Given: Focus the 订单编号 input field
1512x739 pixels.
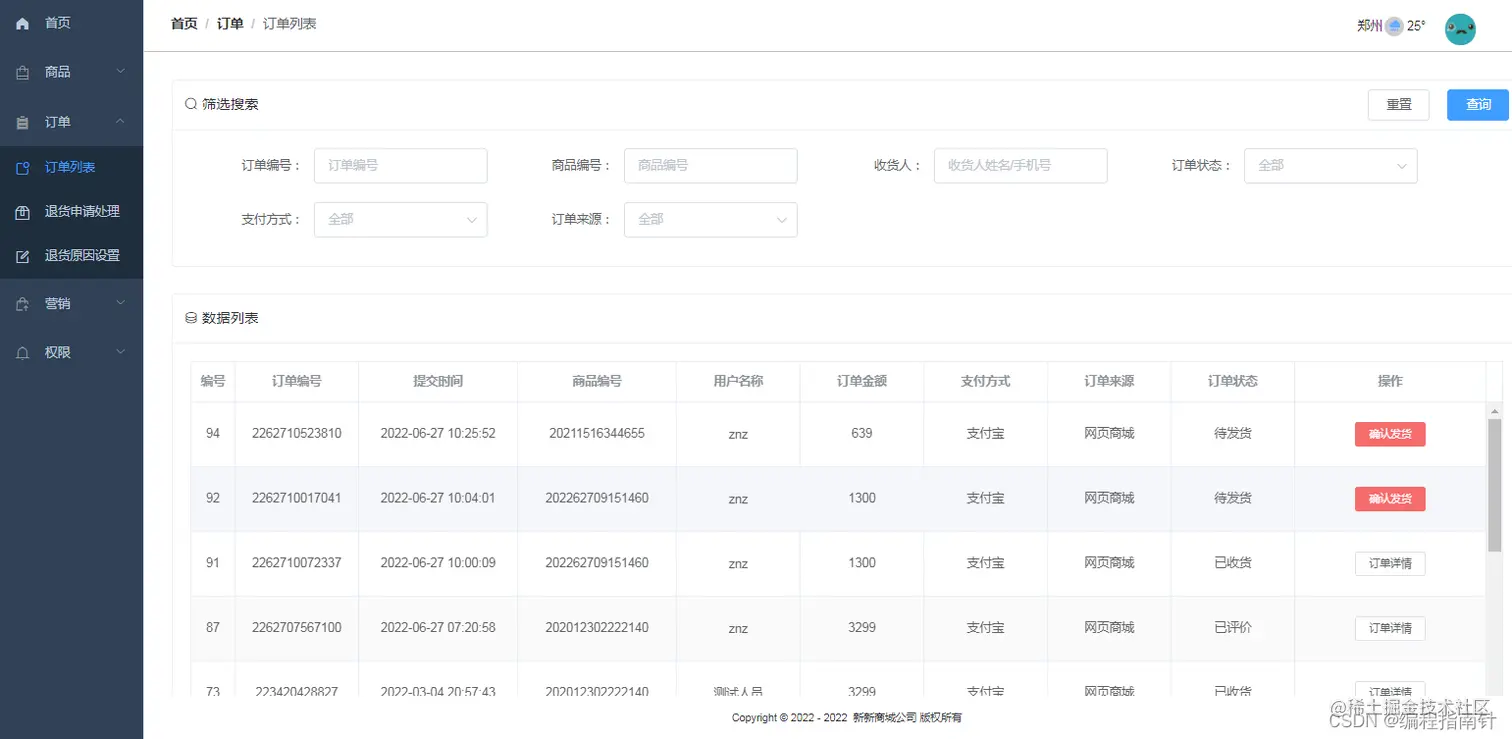Looking at the screenshot, I should 400,166.
